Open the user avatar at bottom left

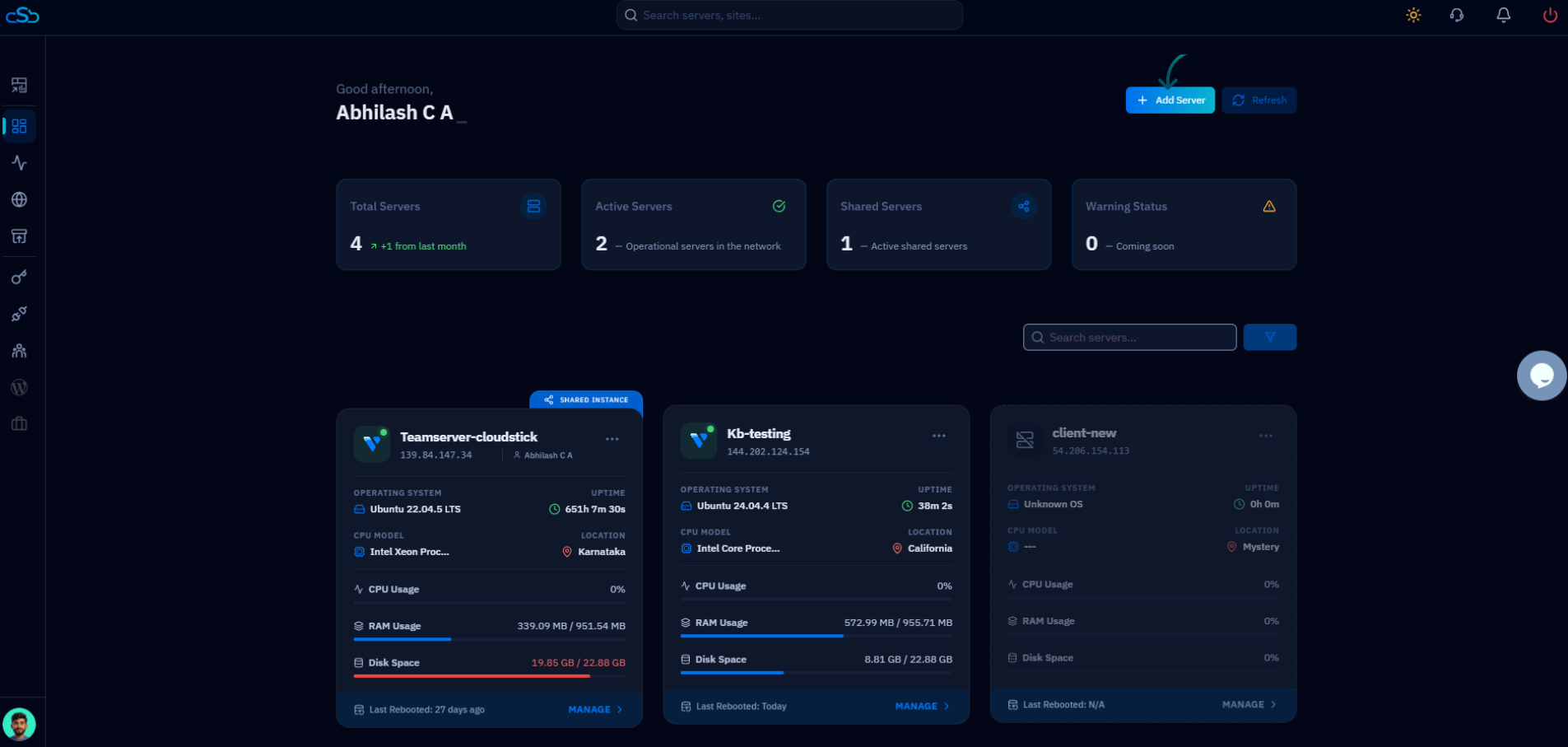click(x=19, y=725)
